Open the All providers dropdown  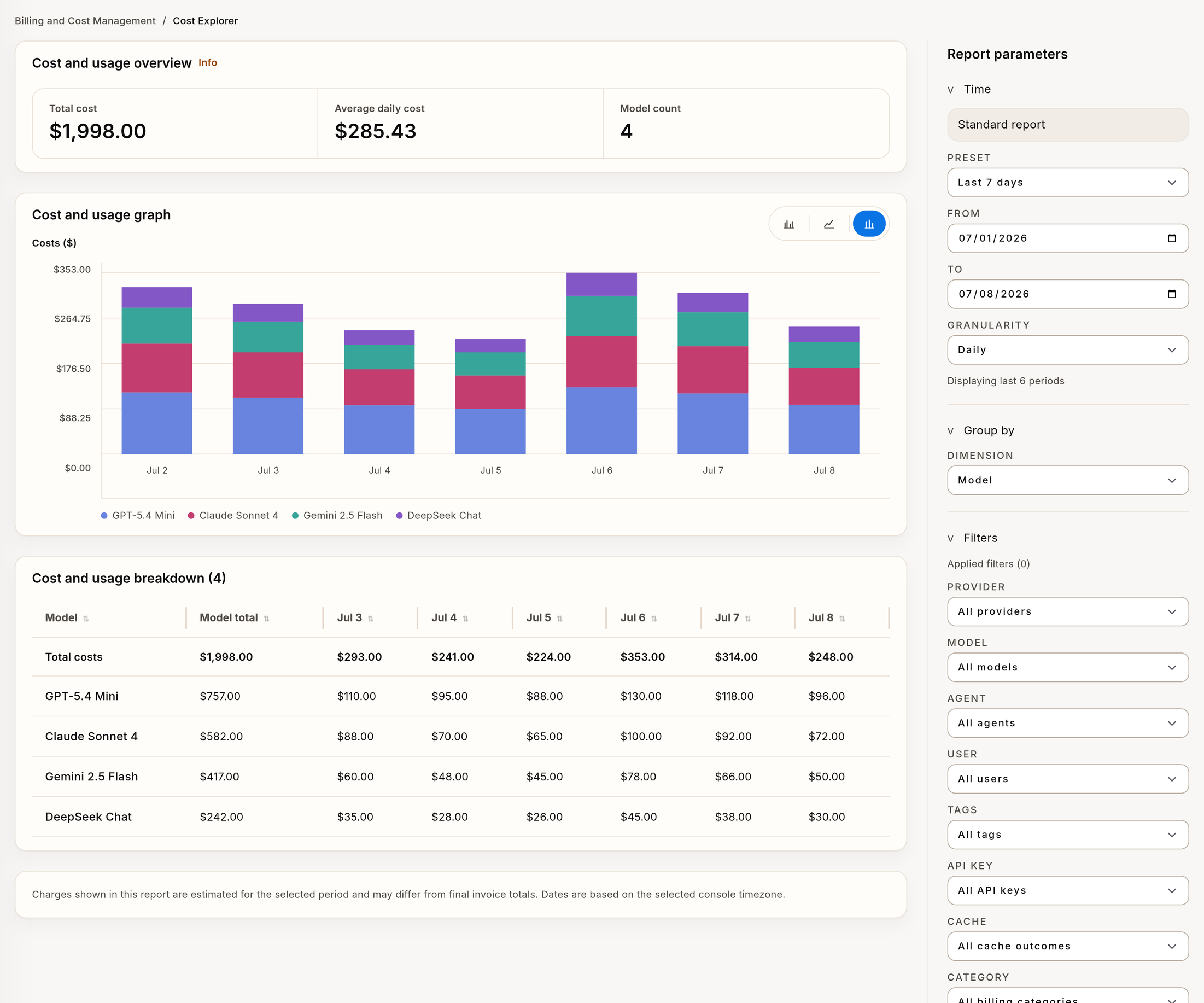tap(1067, 611)
